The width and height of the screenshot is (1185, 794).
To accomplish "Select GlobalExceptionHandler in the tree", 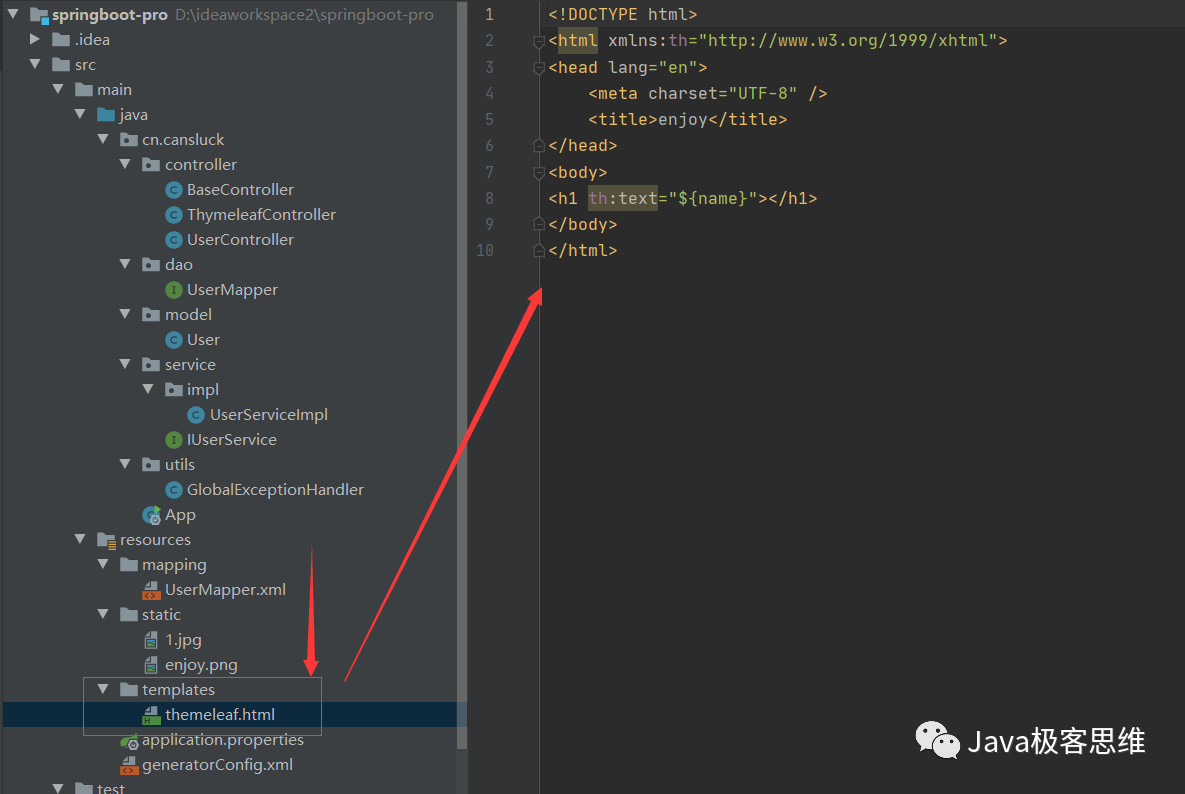I will 275,490.
